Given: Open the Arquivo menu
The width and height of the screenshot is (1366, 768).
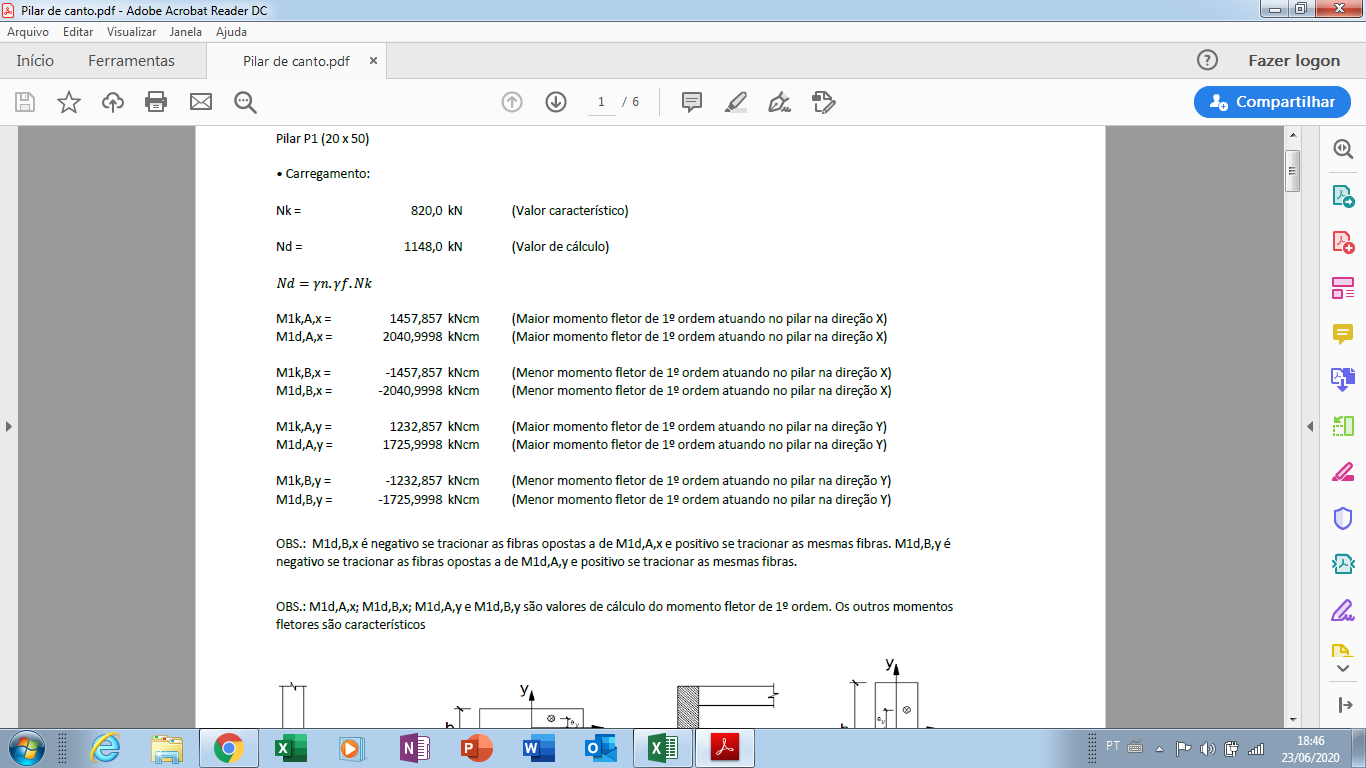Looking at the screenshot, I should coord(28,32).
